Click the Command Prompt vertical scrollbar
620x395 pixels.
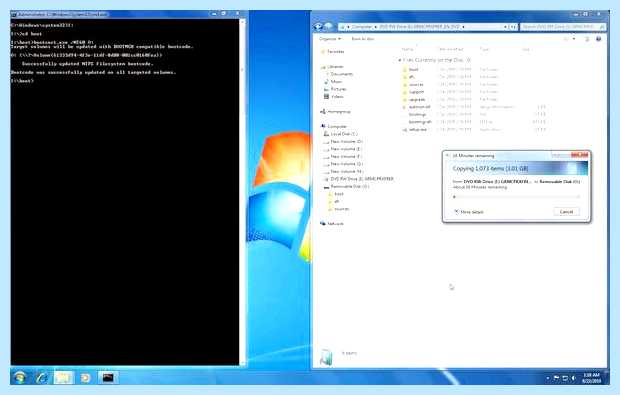[242, 191]
